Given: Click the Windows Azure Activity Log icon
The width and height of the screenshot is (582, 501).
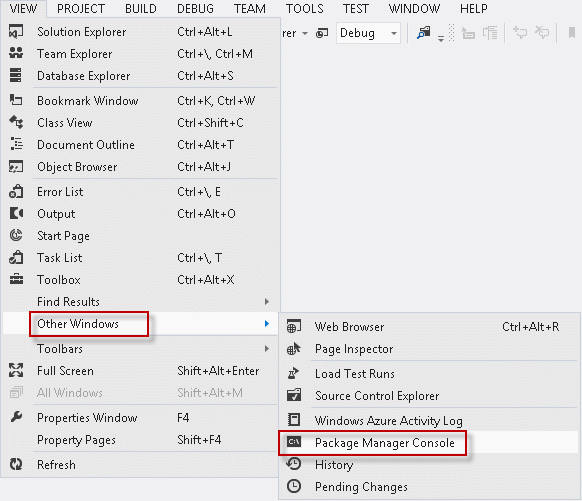Looking at the screenshot, I should tap(294, 420).
